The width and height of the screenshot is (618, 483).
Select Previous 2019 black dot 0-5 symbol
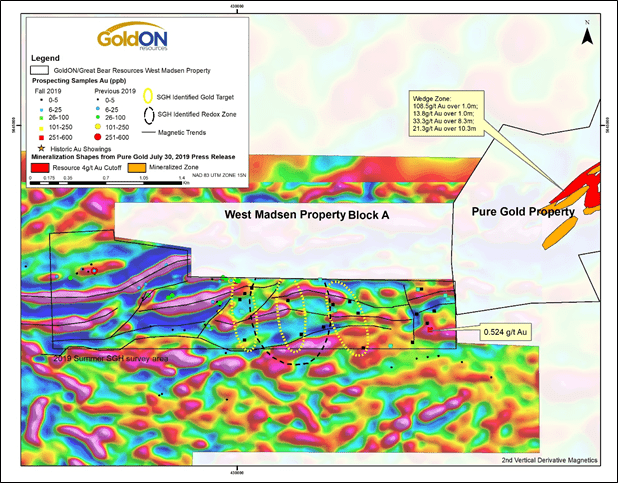(x=98, y=101)
